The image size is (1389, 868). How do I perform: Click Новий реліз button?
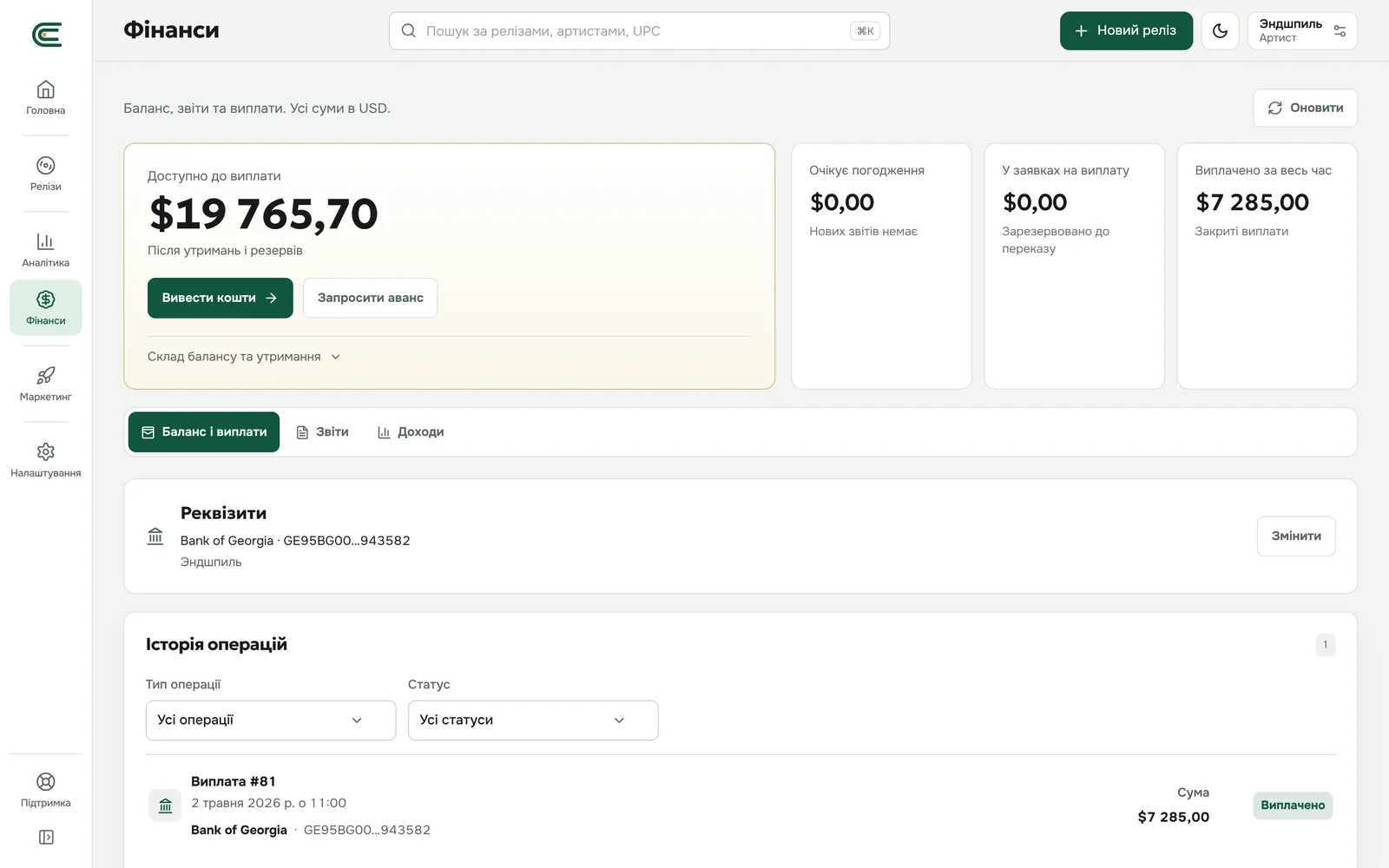1126,31
